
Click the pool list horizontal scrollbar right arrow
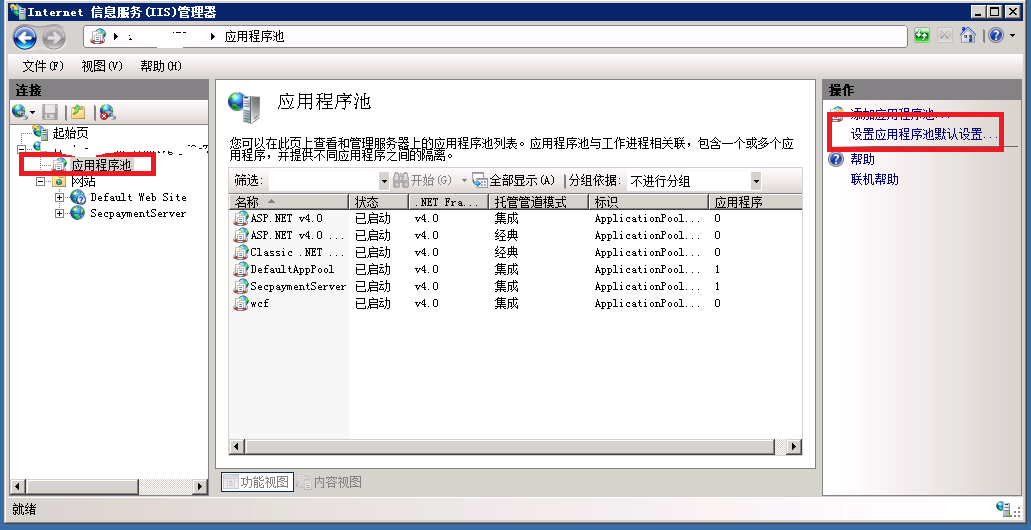(x=794, y=446)
